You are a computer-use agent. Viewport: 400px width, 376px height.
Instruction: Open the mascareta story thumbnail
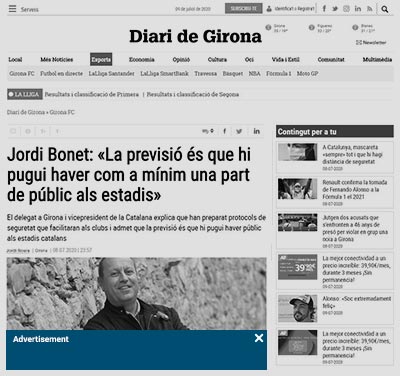298,152
